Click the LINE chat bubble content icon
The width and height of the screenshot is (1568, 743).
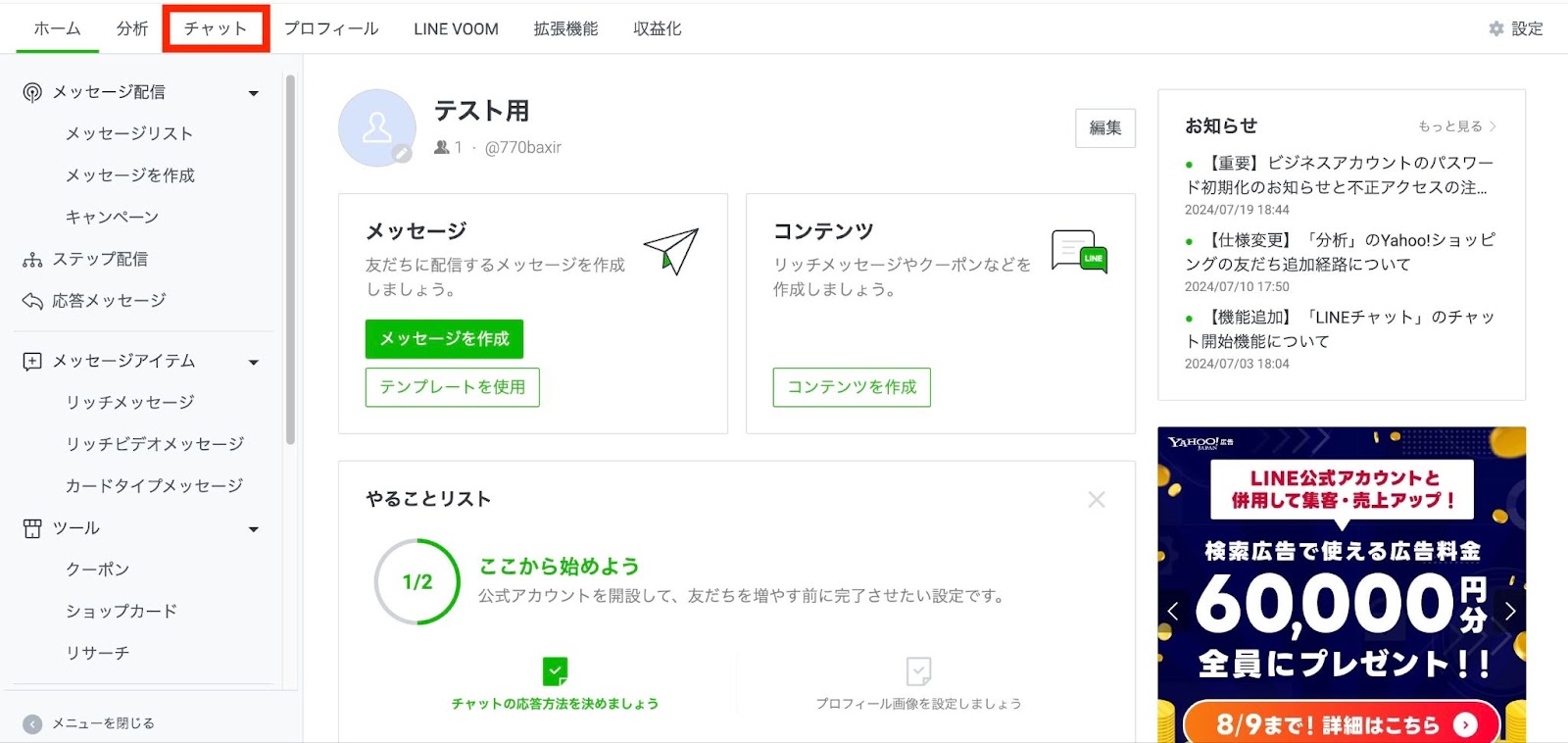click(x=1079, y=251)
